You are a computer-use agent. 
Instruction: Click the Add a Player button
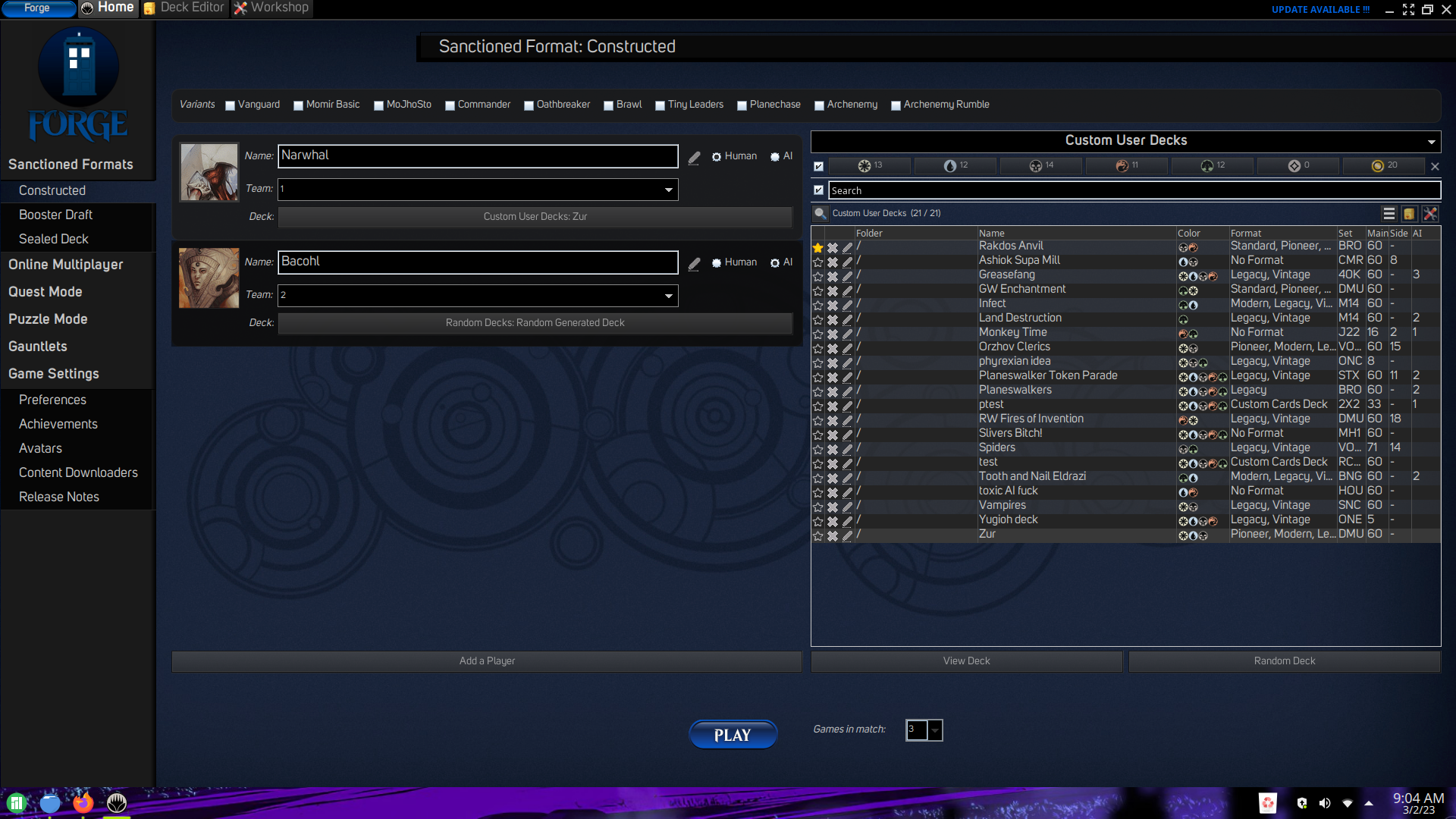pos(487,661)
